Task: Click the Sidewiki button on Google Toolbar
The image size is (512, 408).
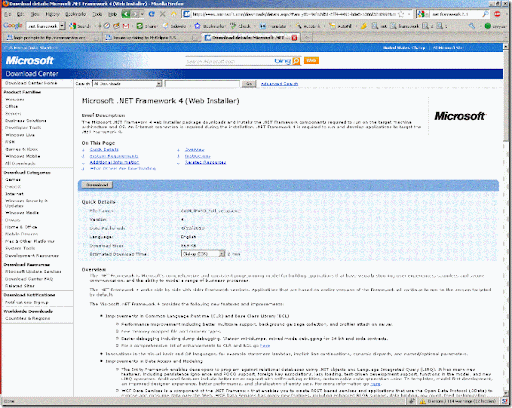Action: click(x=174, y=26)
